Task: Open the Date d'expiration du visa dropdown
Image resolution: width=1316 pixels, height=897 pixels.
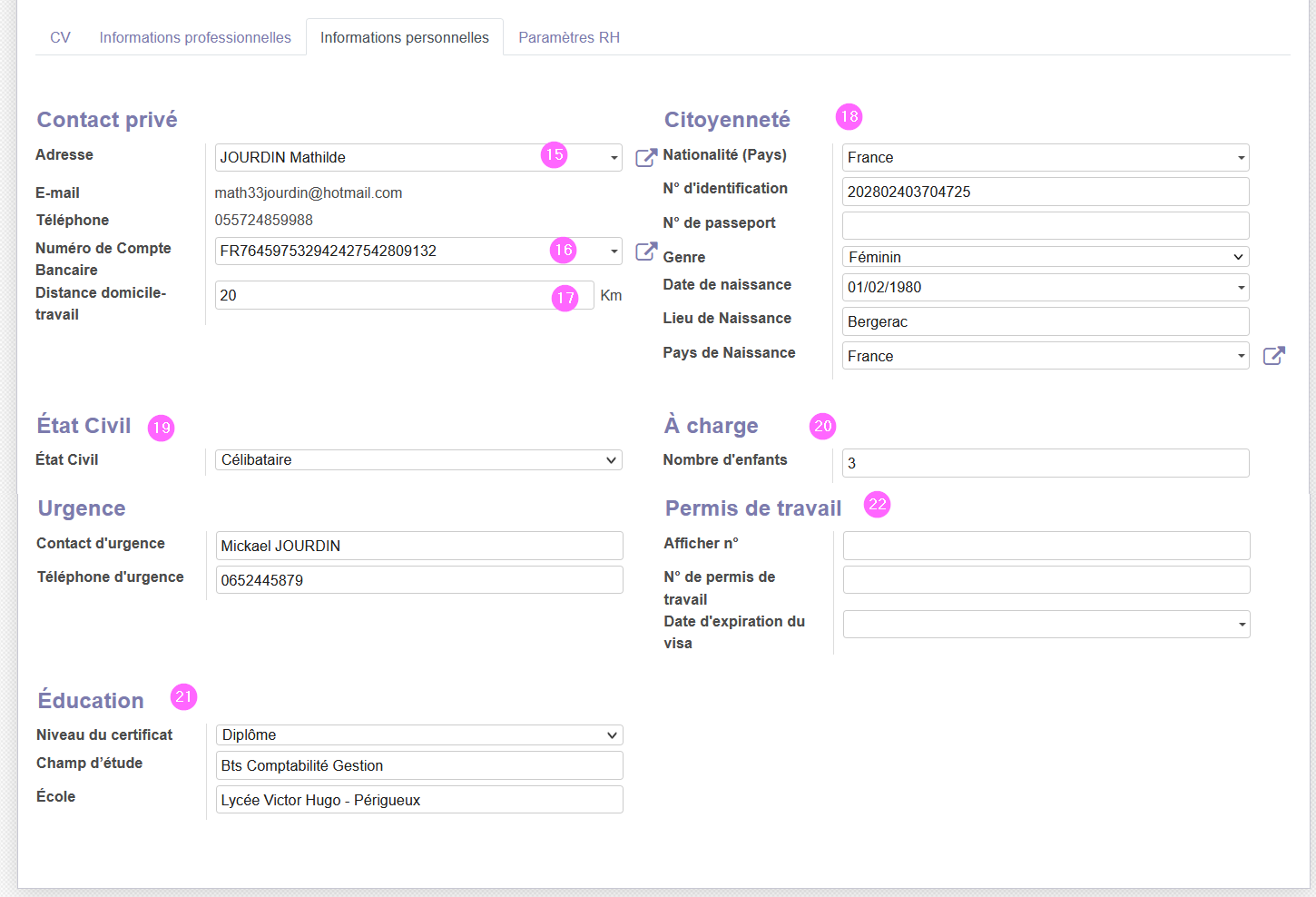Action: point(1046,624)
